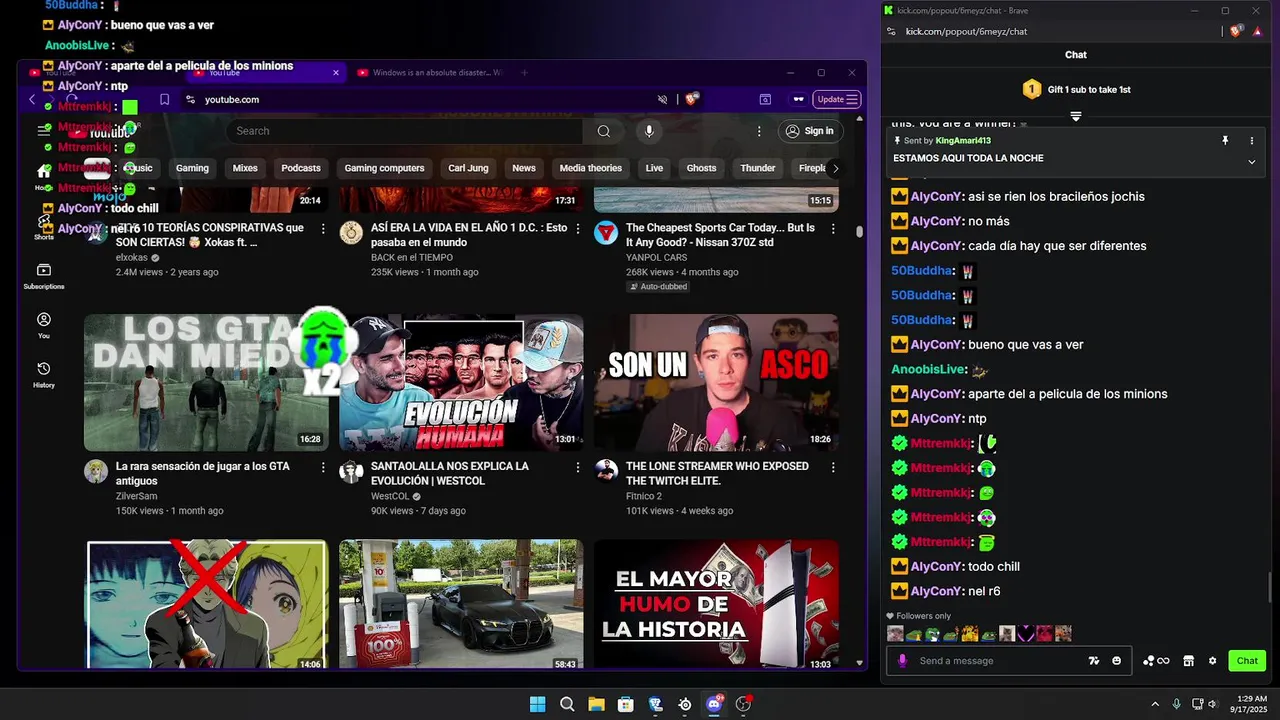Open options menu for LONE STREAMER video
This screenshot has width=1280, height=720.
(833, 467)
